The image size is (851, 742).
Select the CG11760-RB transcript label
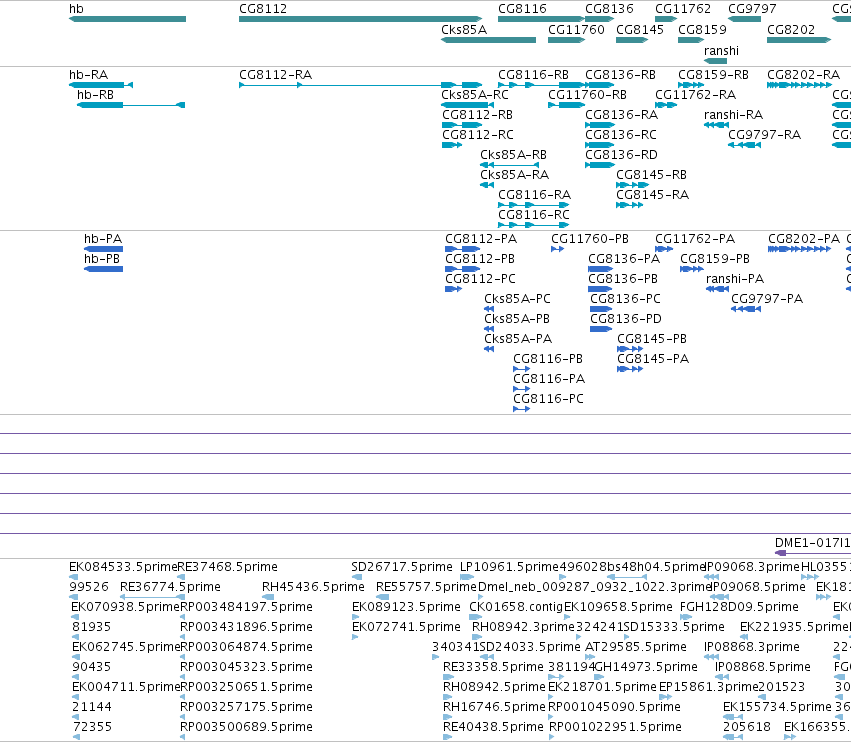pos(587,95)
